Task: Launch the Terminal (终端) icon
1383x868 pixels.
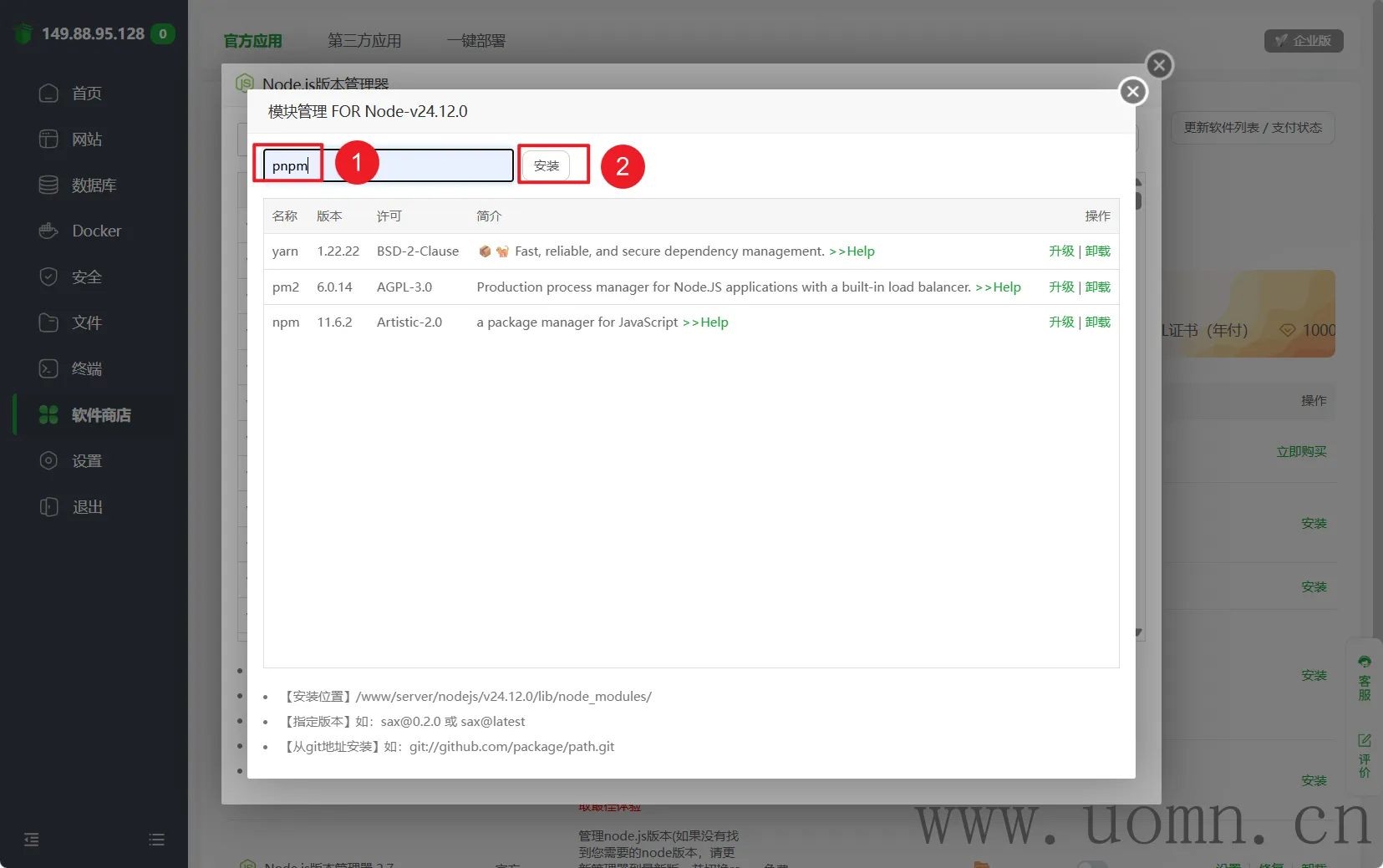Action: (48, 368)
